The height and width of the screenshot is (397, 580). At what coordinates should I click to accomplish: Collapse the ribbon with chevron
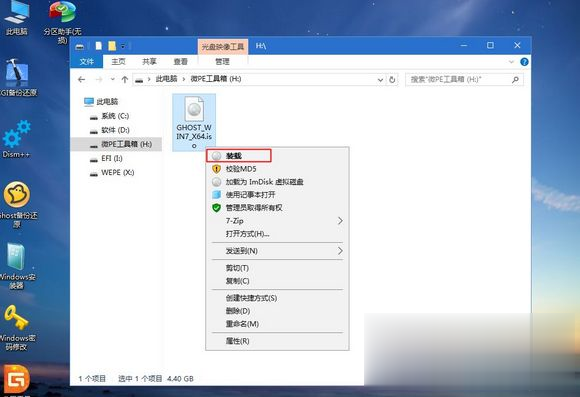(x=511, y=62)
